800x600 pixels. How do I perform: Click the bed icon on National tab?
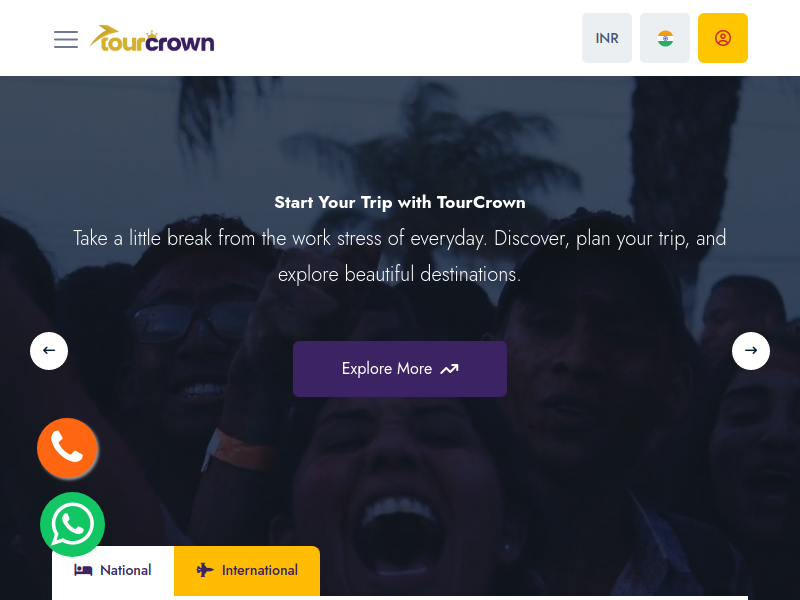point(83,570)
